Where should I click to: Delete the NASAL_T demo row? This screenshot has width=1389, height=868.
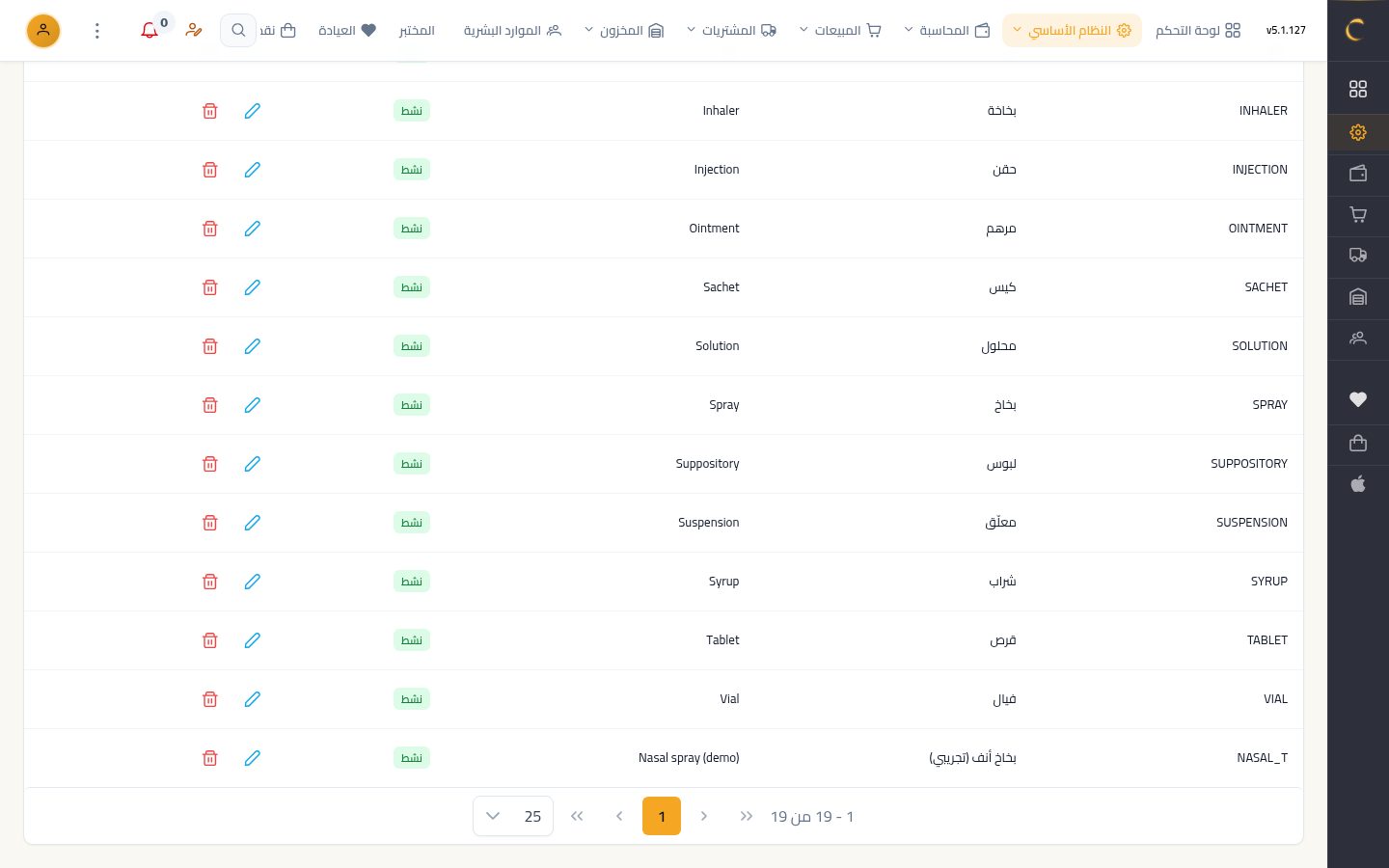[210, 758]
